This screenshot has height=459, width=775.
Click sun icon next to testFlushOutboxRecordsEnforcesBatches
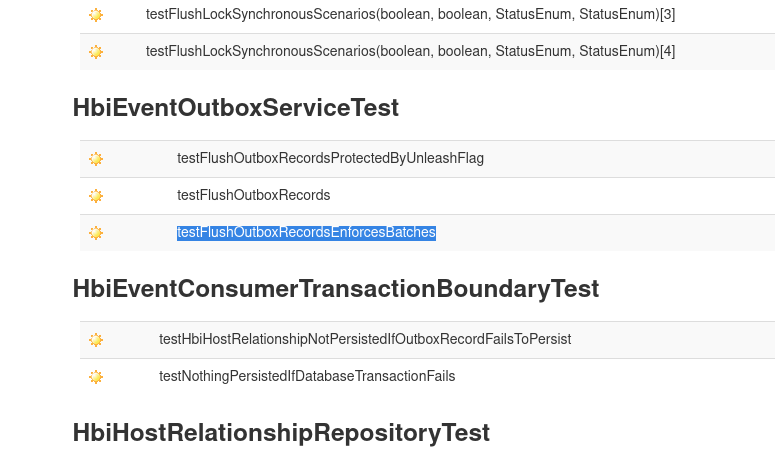coord(96,233)
